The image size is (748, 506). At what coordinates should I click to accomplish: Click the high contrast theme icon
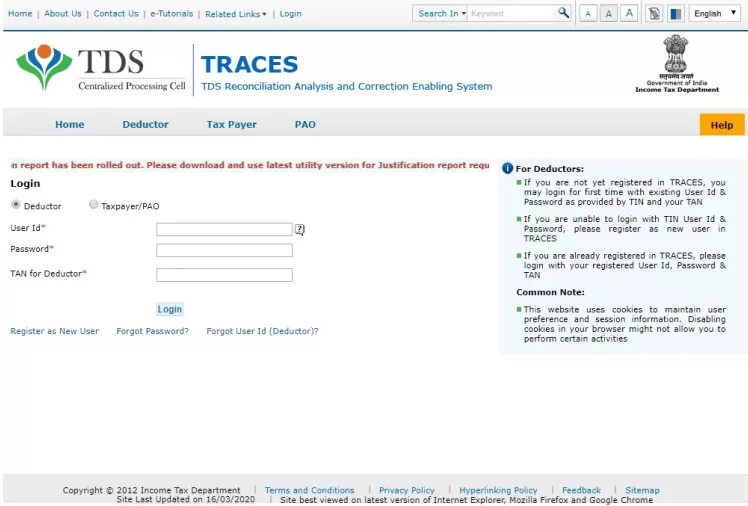point(675,14)
